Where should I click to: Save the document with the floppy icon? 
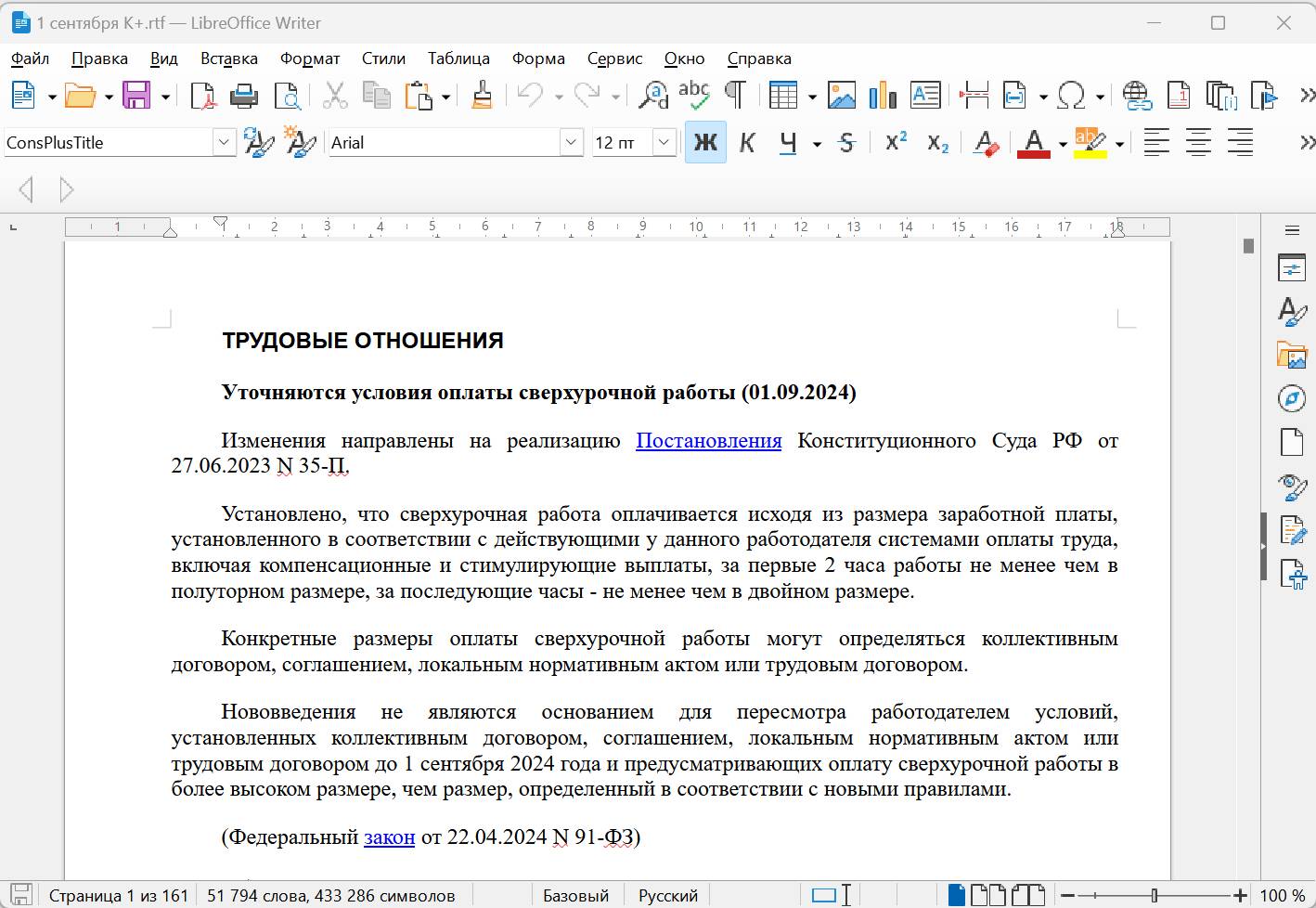click(136, 95)
